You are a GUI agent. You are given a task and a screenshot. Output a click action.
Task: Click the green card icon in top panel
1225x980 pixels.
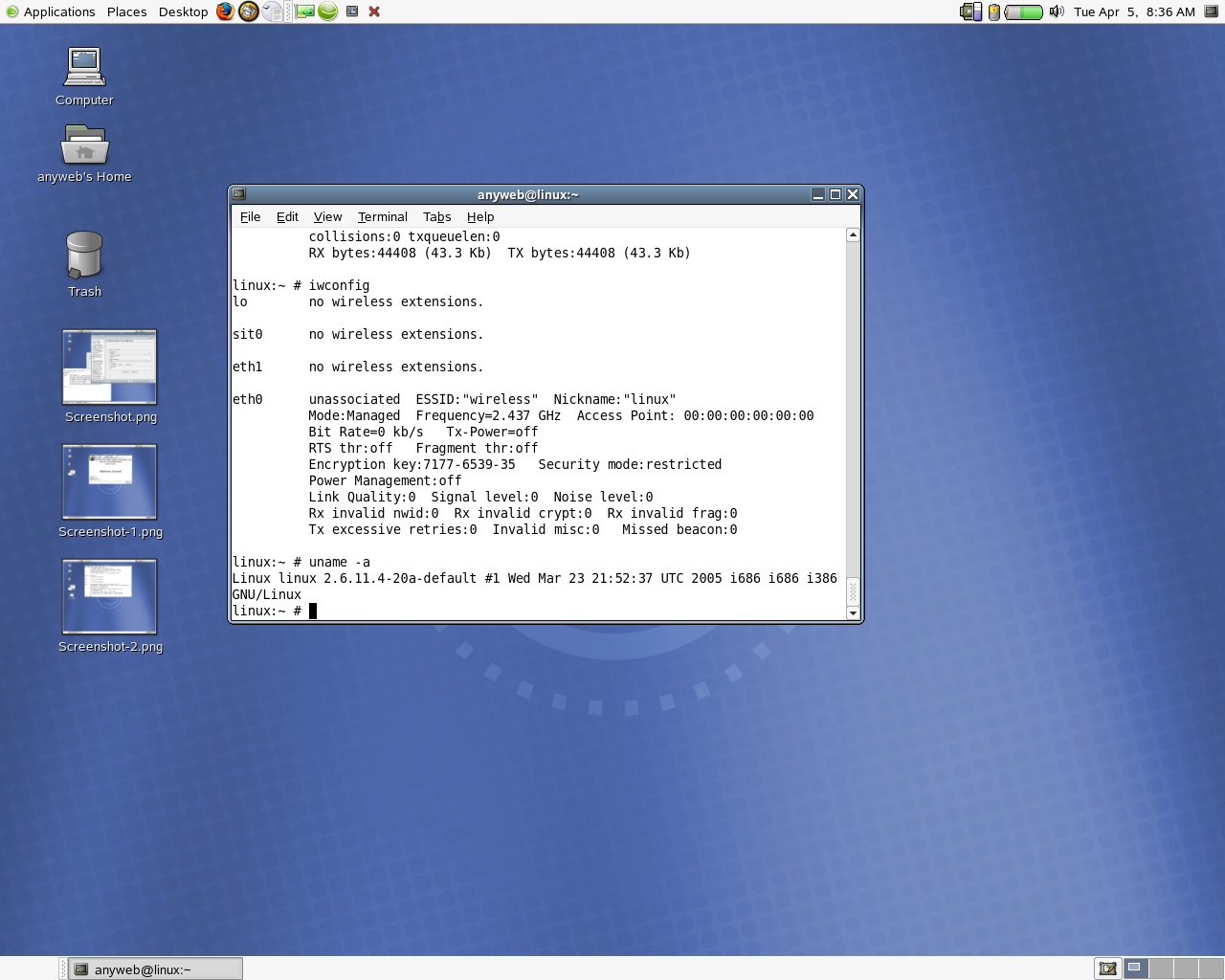305,11
